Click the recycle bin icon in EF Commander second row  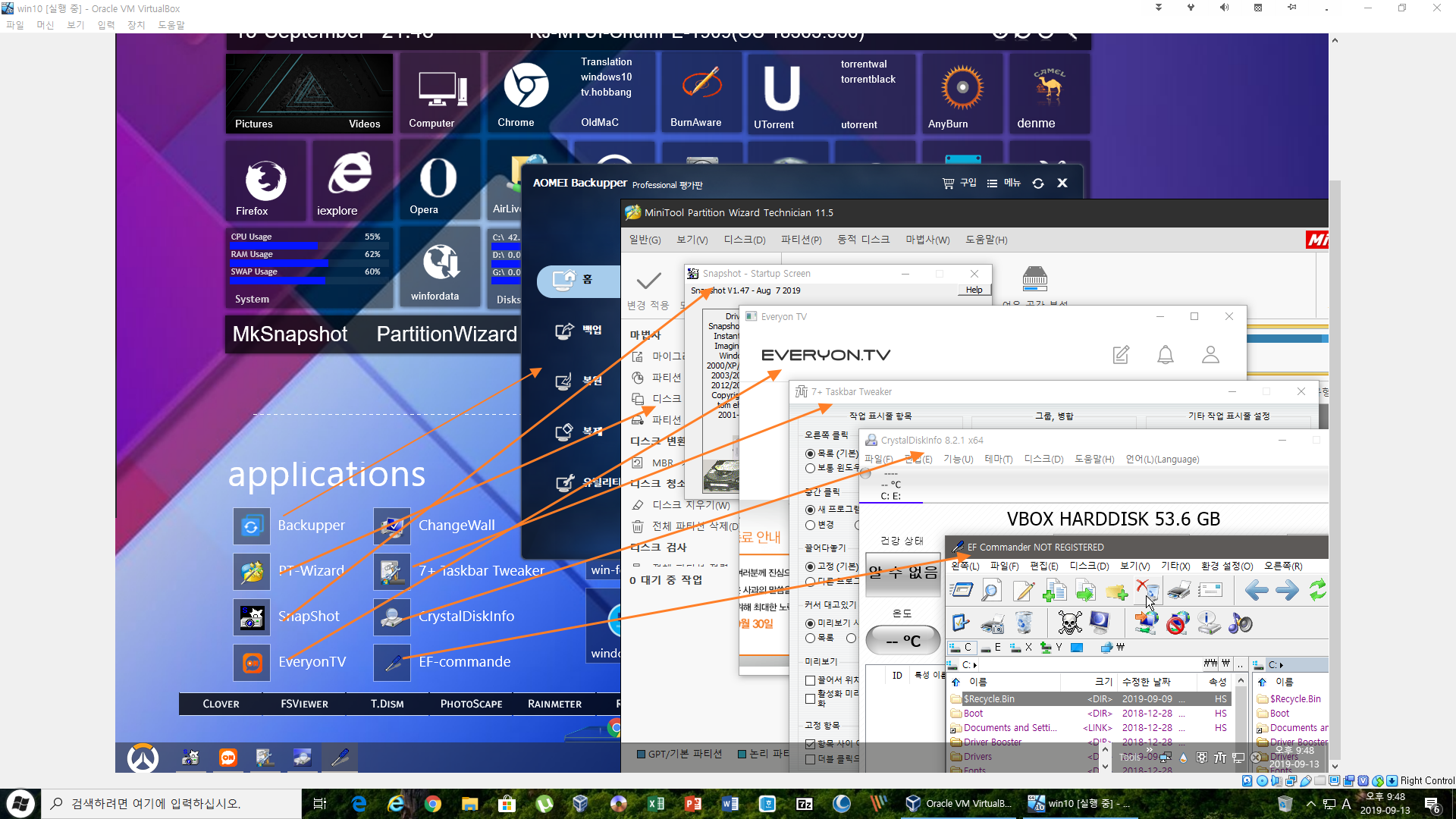(x=1024, y=623)
